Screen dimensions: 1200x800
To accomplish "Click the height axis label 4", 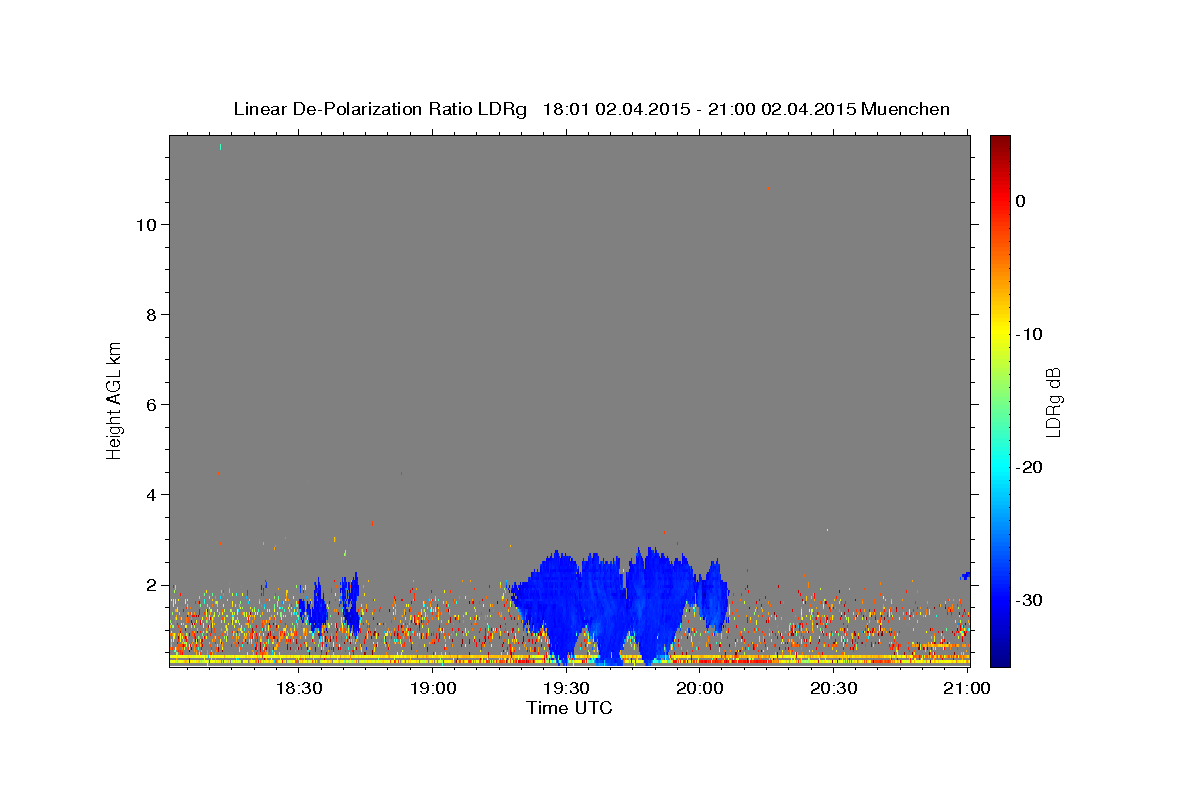I will (149, 495).
